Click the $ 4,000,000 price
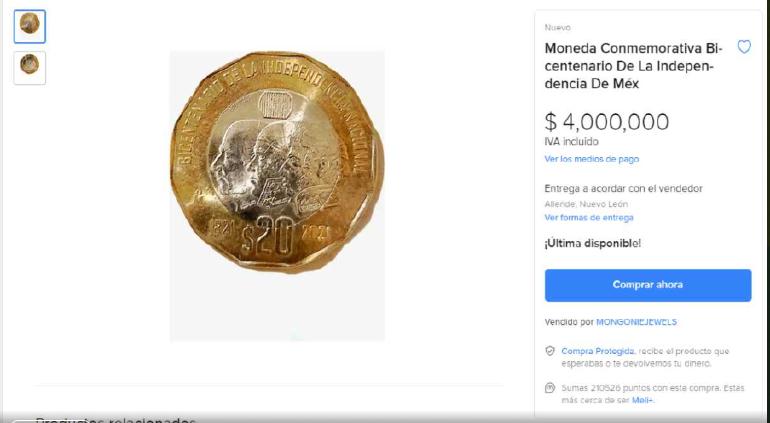This screenshot has height=423, width=770. (x=606, y=122)
